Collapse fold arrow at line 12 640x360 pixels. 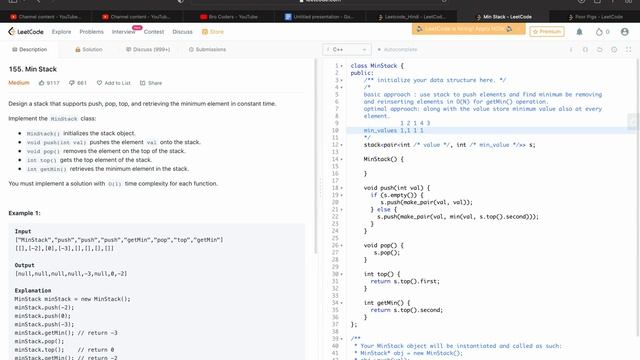(x=342, y=145)
